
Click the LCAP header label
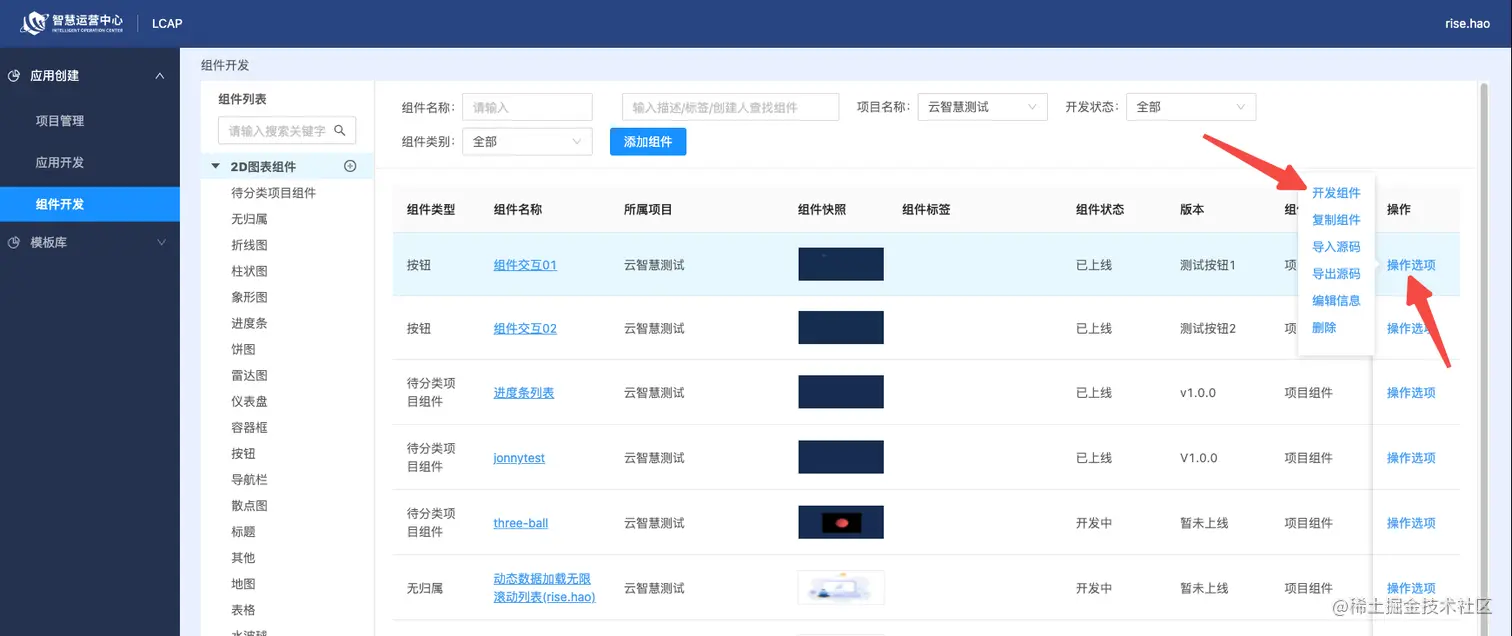167,23
